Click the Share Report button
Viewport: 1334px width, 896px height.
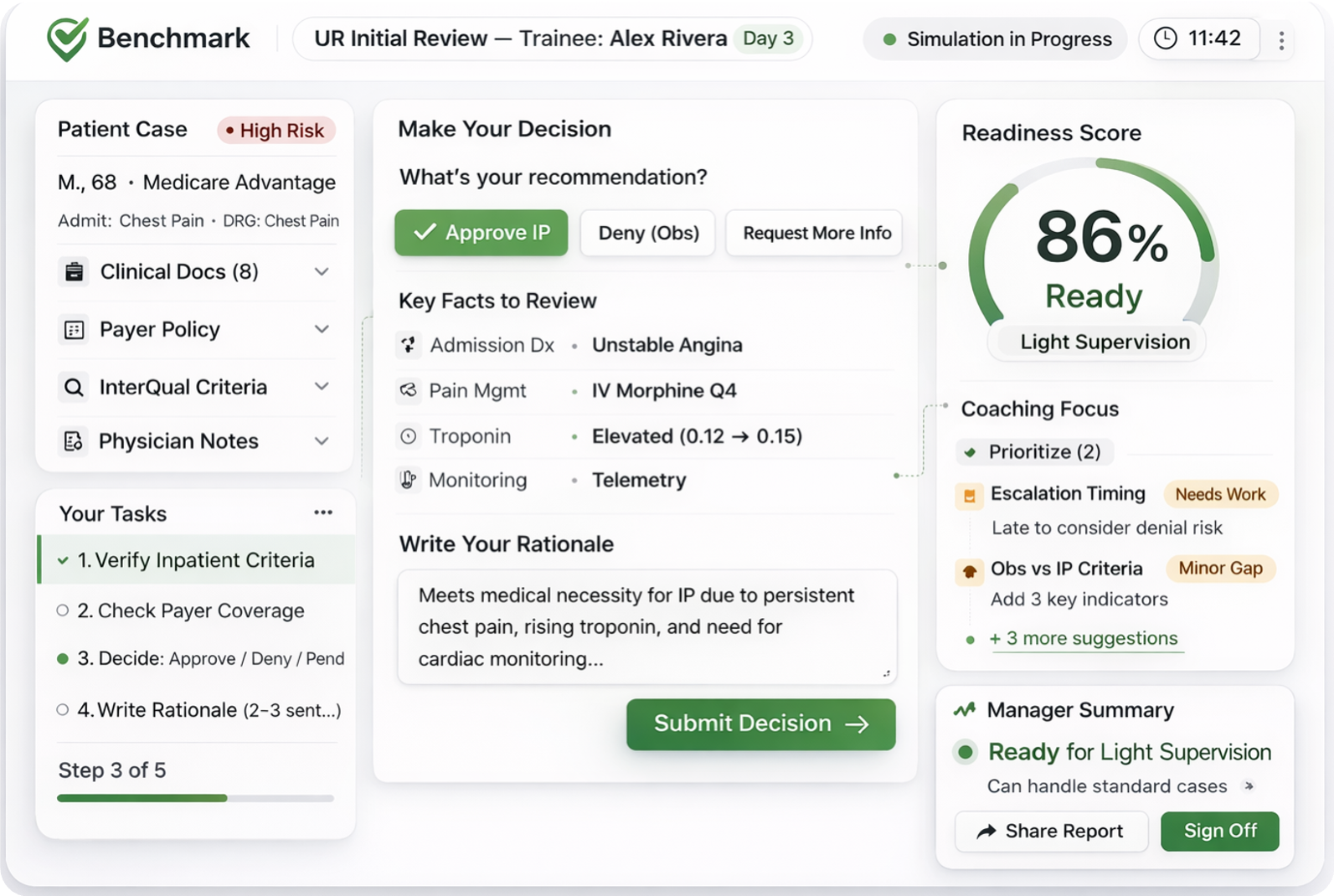(x=1052, y=831)
